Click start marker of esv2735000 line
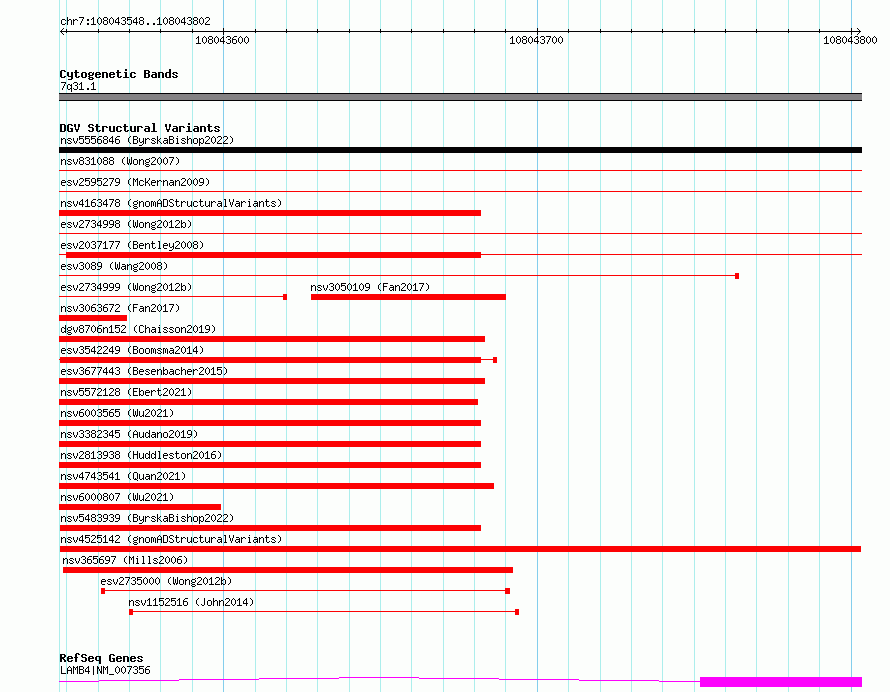This screenshot has width=890, height=692. (x=103, y=591)
